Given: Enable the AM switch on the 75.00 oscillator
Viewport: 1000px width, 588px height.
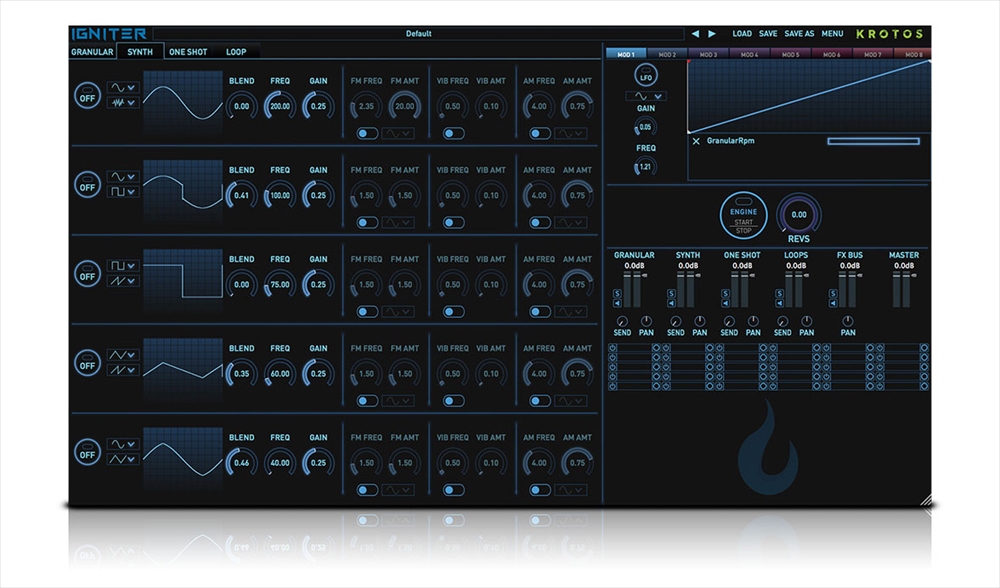Looking at the screenshot, I should point(540,312).
